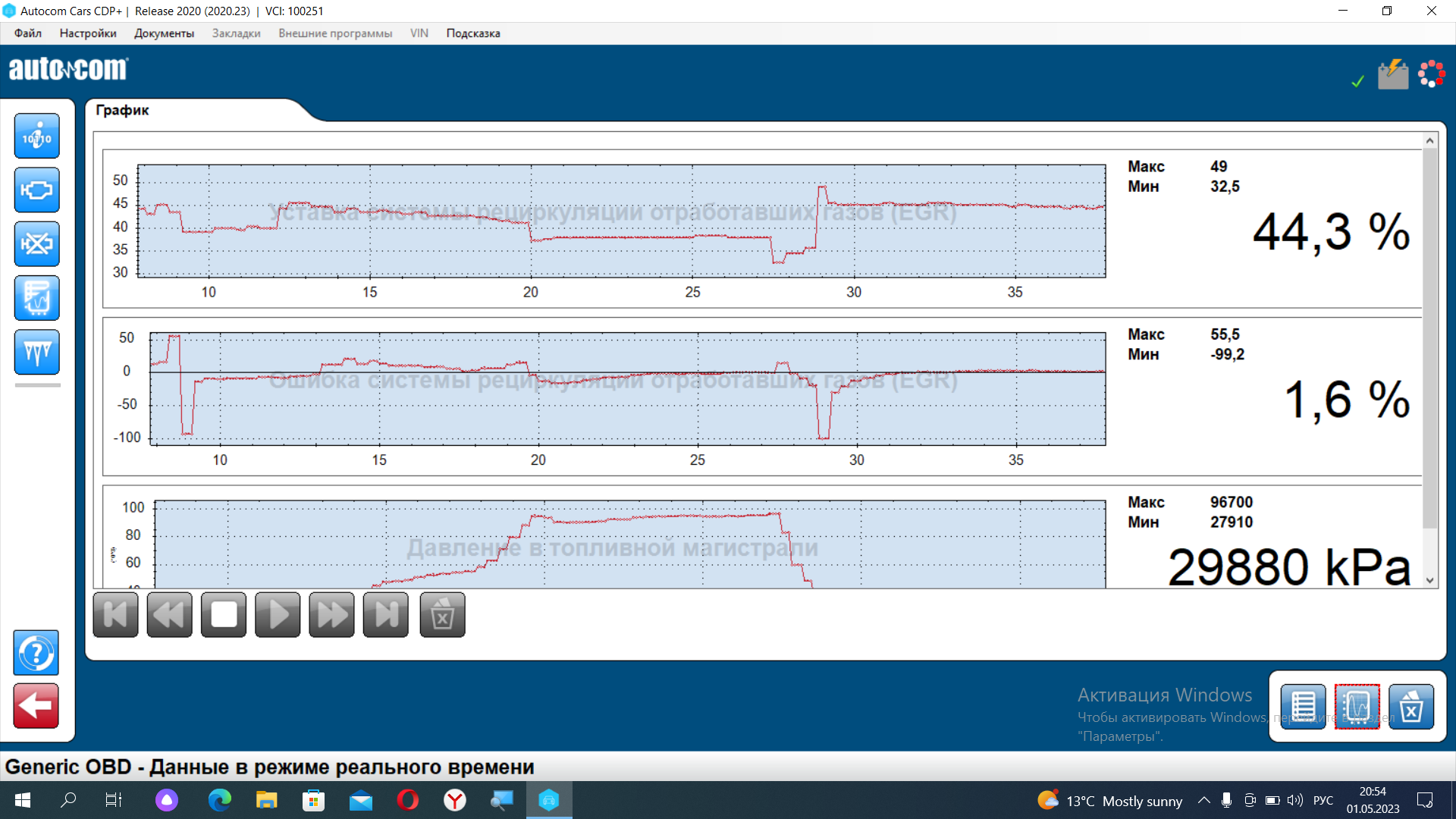
Task: Open the Настройки menu
Action: click(x=88, y=33)
